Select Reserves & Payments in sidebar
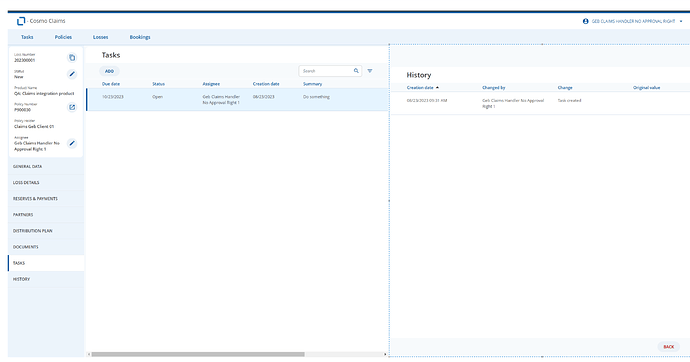The image size is (690, 362). pos(46,199)
